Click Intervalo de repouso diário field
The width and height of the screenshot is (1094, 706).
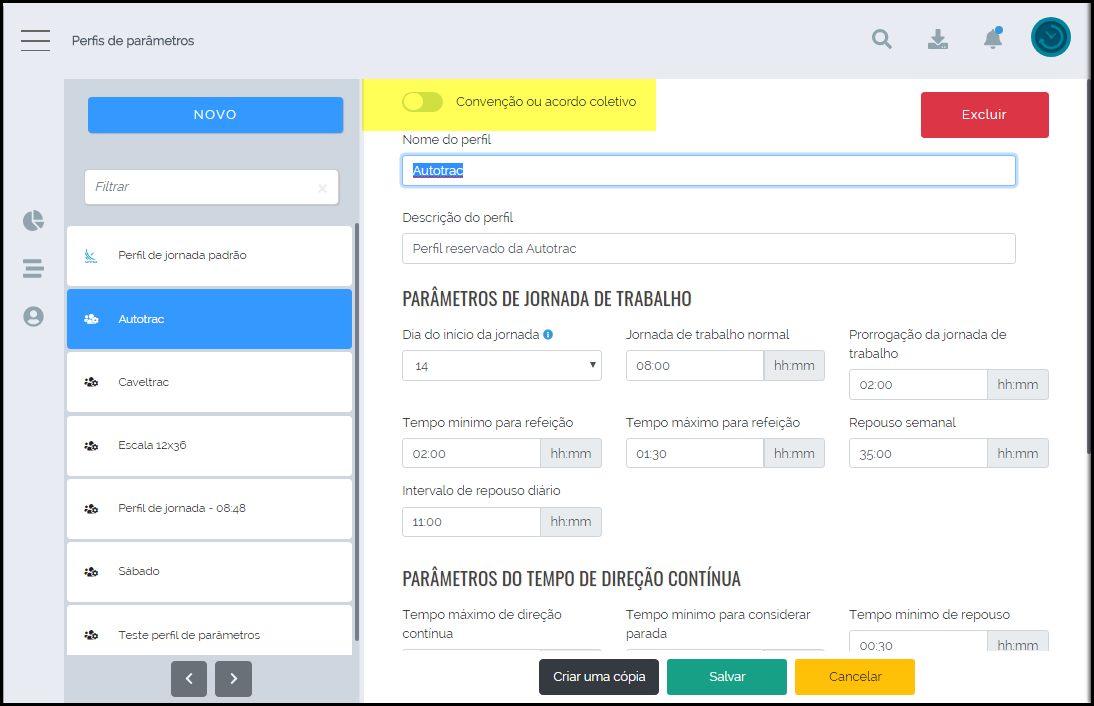472,522
